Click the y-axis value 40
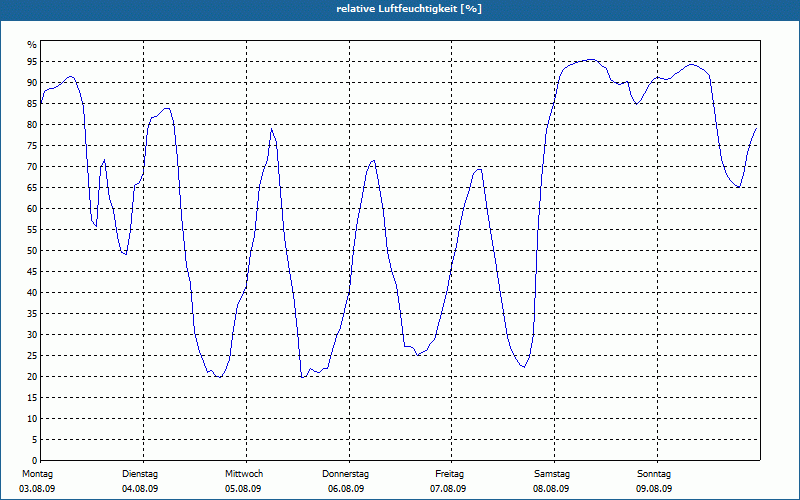Viewport: 800px width, 500px height. 32,292
